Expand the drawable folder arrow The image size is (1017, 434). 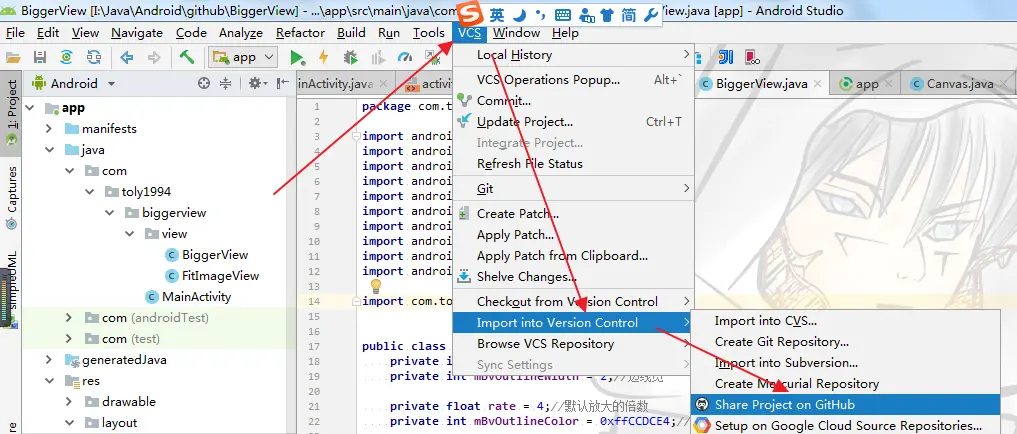tap(69, 402)
